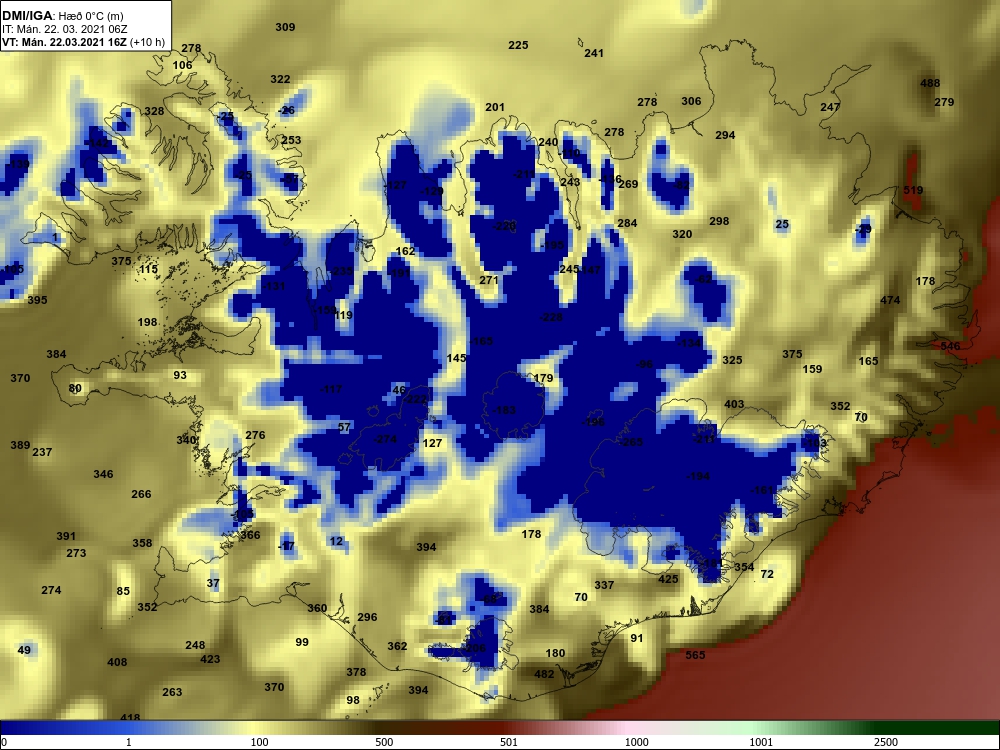
Task: Click the 488 map value
Action: (x=930, y=83)
